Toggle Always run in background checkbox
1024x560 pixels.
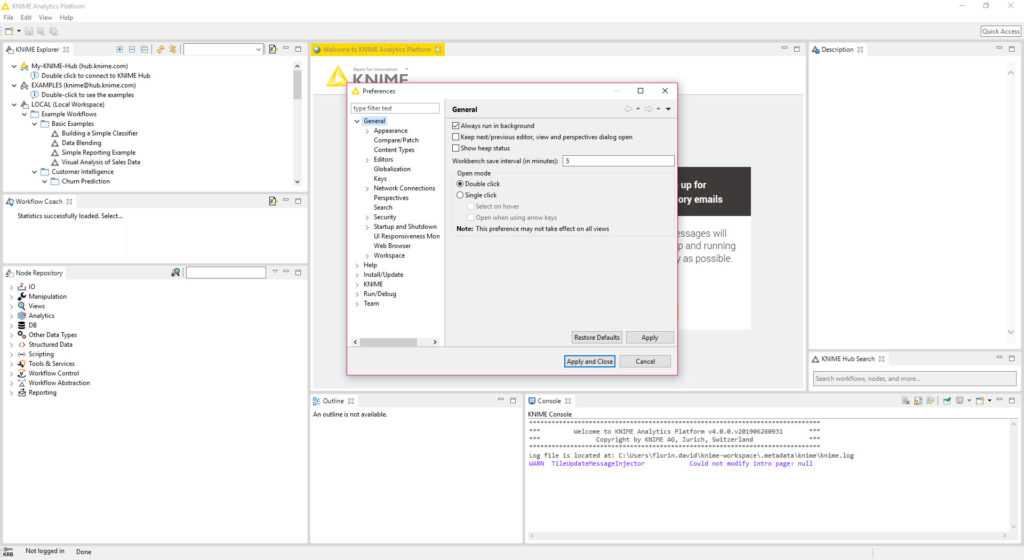coord(456,126)
